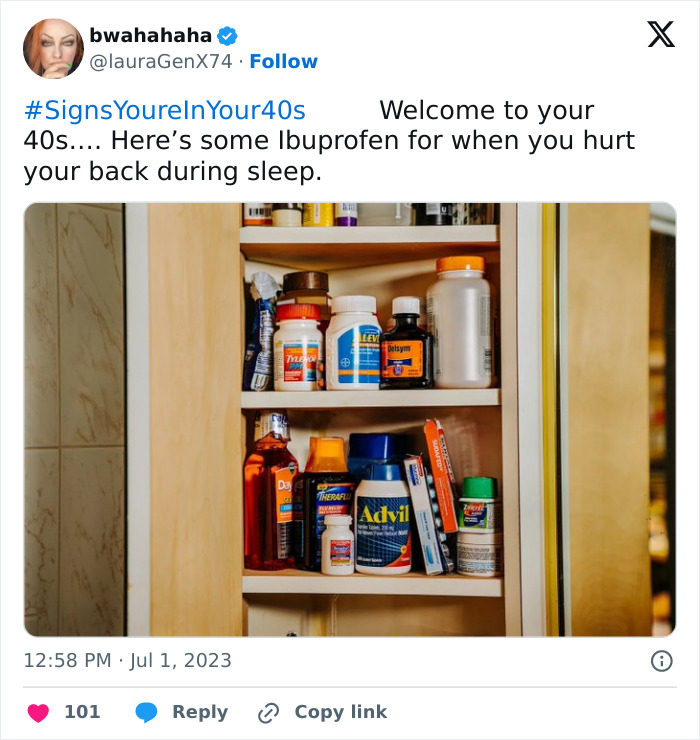Click the reply speech bubble icon
Viewport: 700px width, 740px height.
click(x=146, y=713)
